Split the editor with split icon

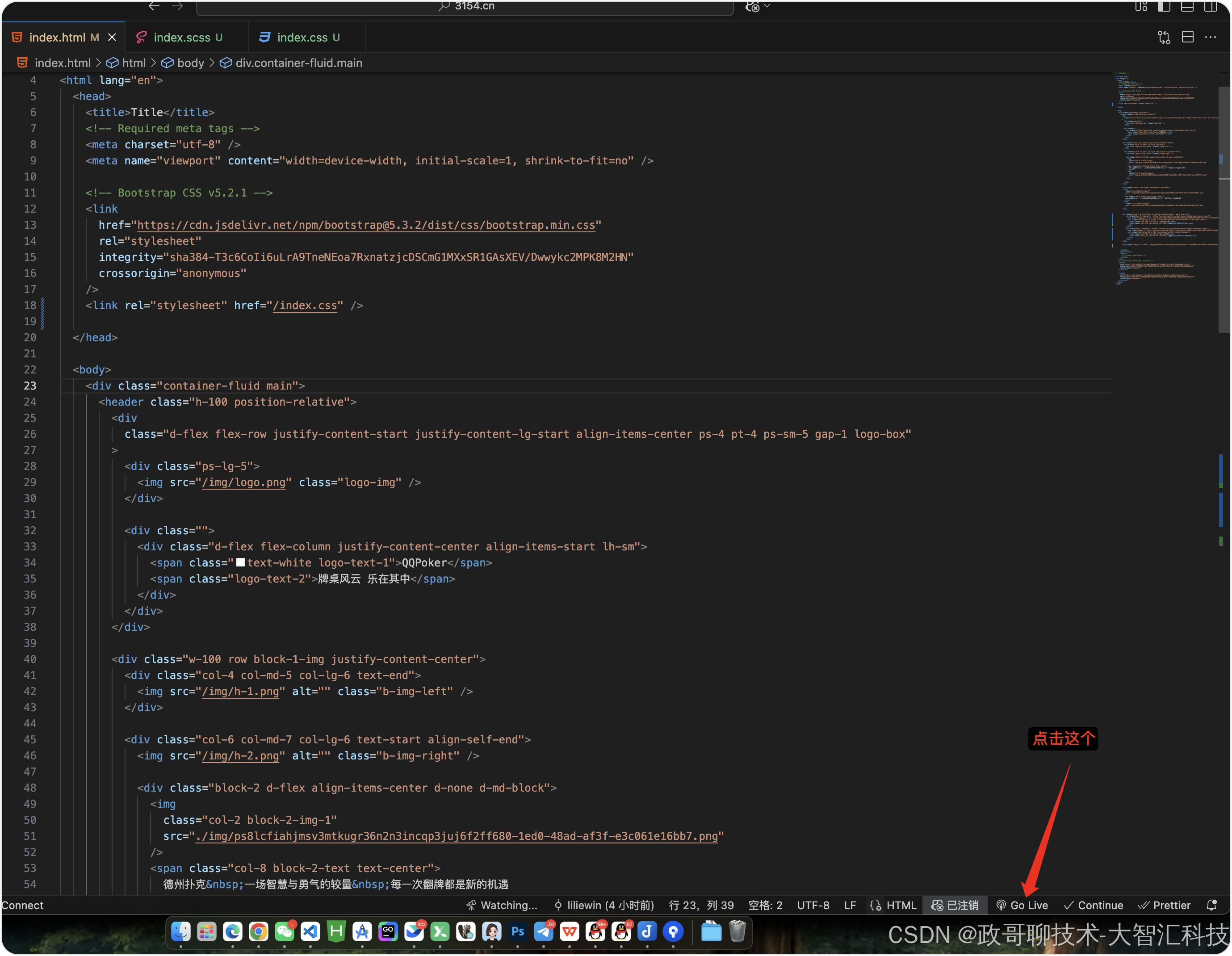(x=1187, y=37)
